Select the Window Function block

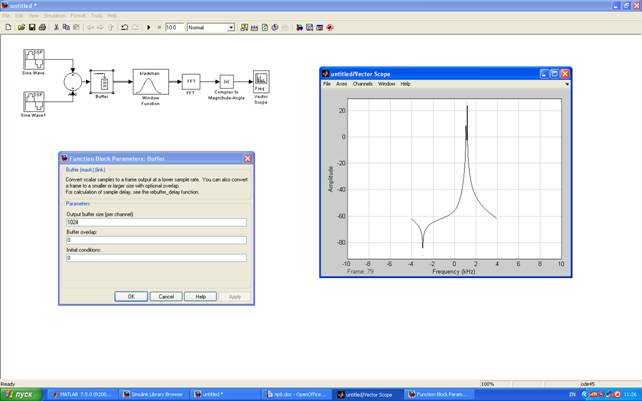151,82
